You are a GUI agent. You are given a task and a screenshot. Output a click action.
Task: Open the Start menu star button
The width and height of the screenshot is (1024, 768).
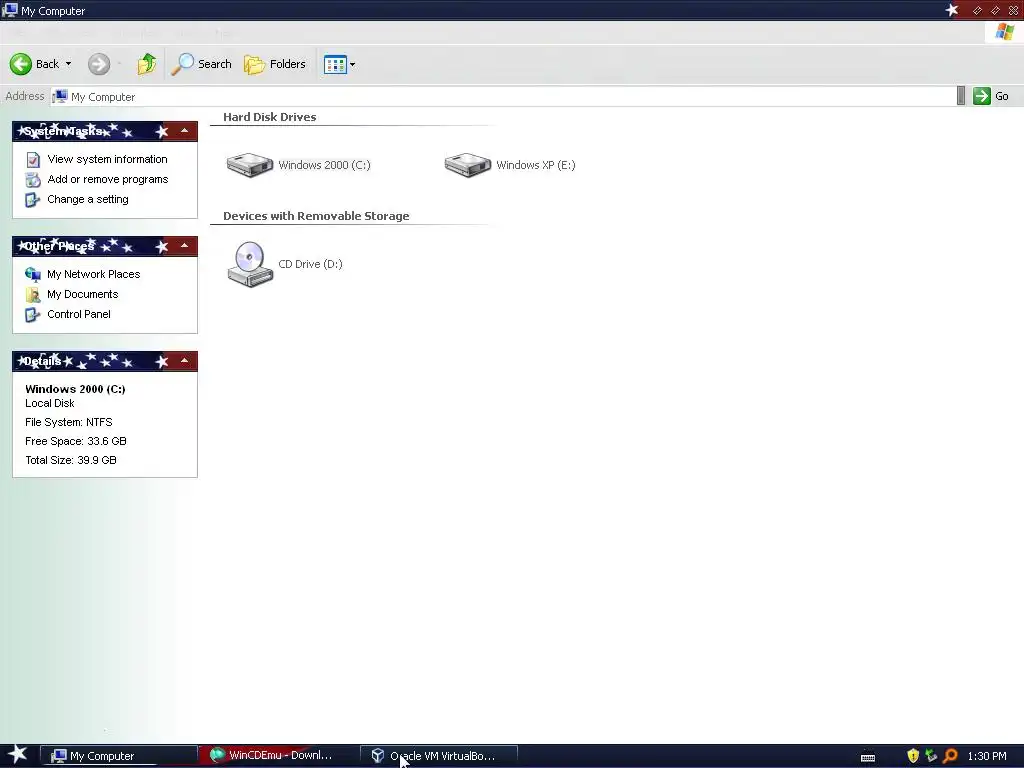click(18, 755)
